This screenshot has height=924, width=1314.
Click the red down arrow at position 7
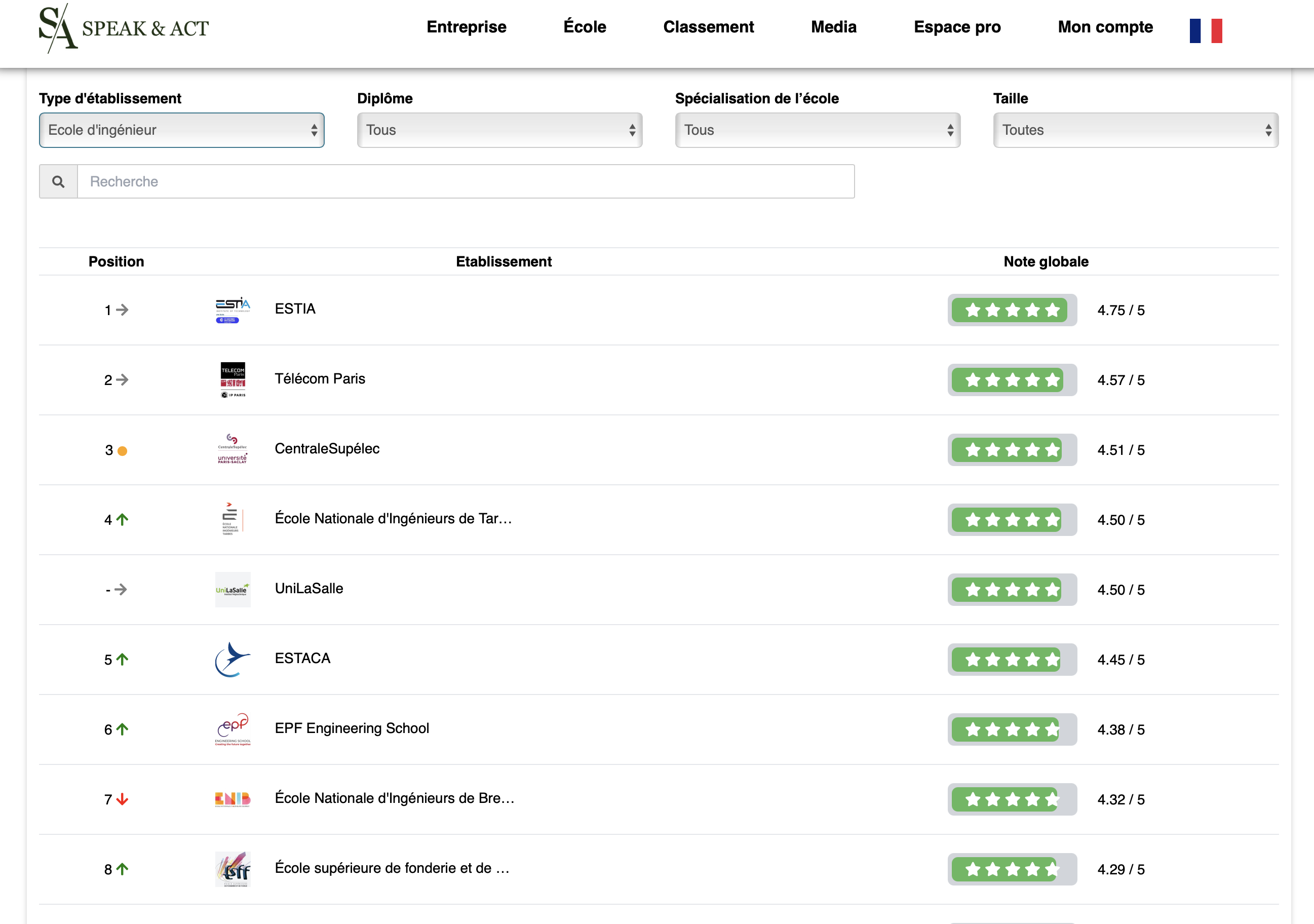pyautogui.click(x=123, y=799)
